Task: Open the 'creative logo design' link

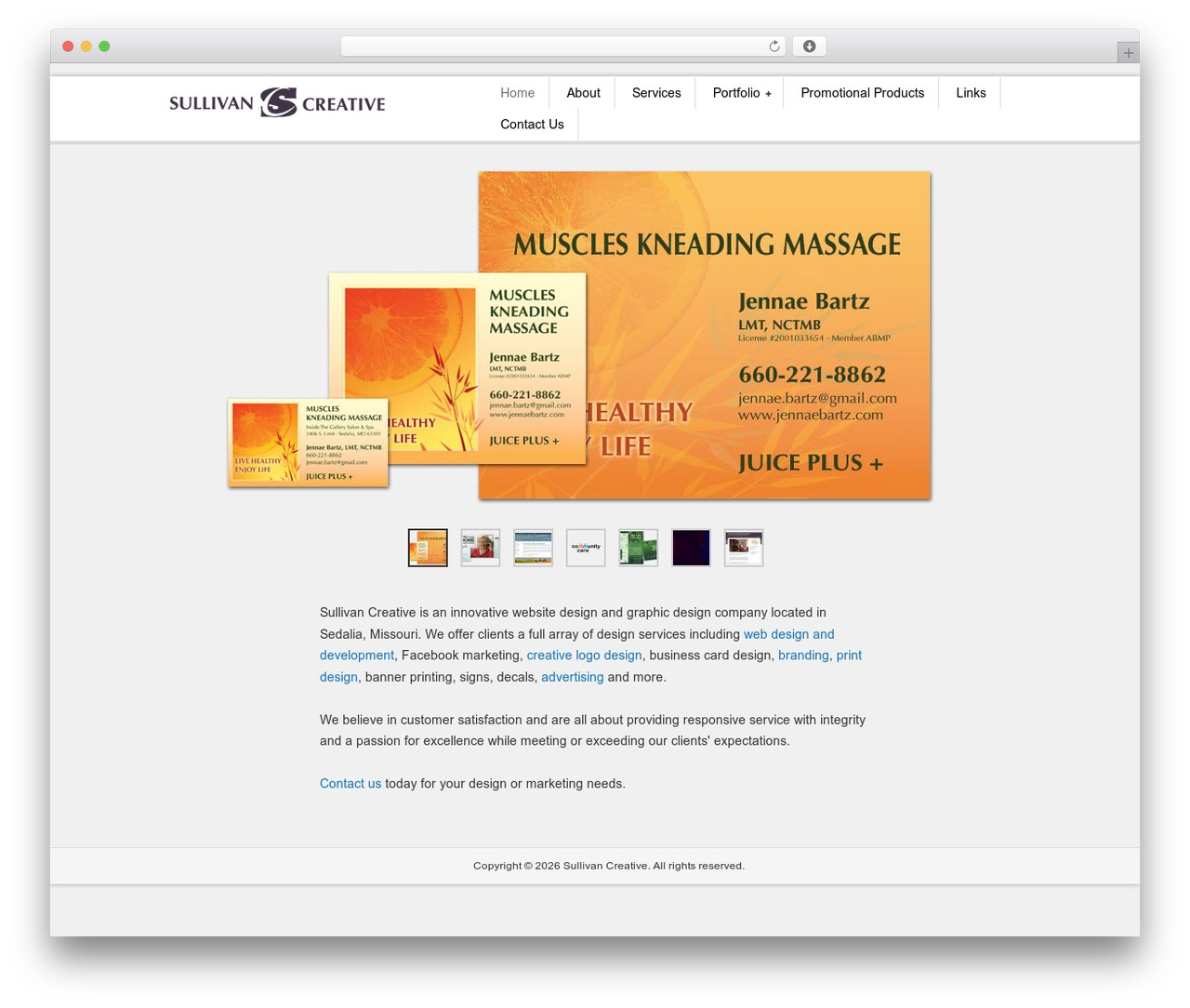Action: pos(584,656)
